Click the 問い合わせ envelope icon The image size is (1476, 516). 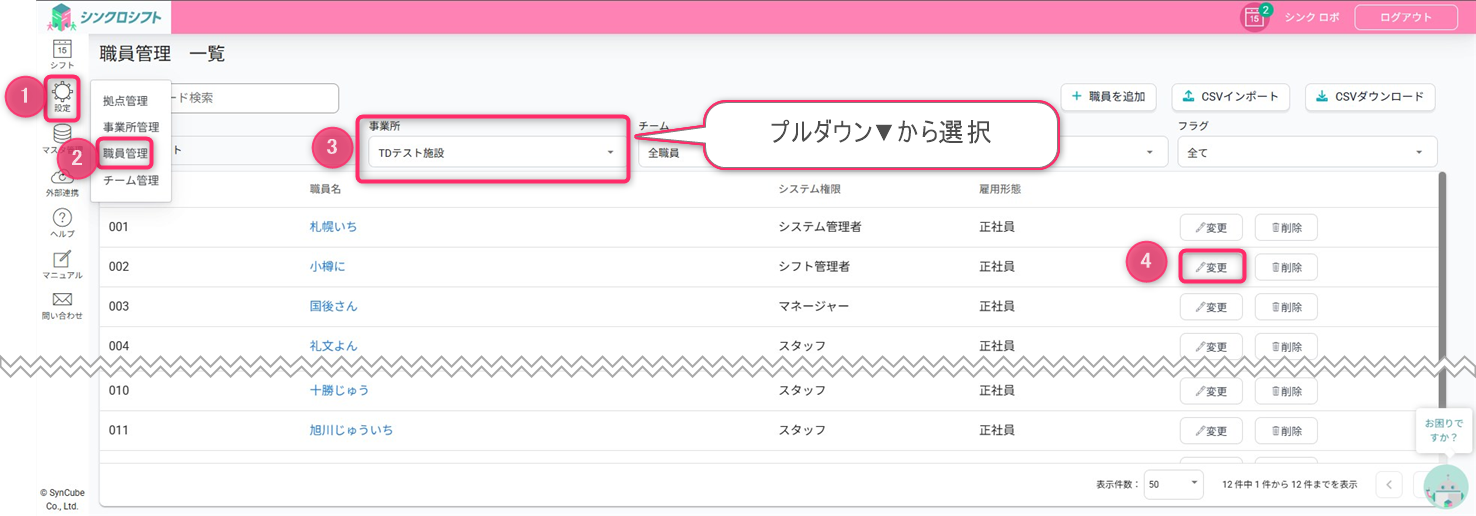[62, 304]
